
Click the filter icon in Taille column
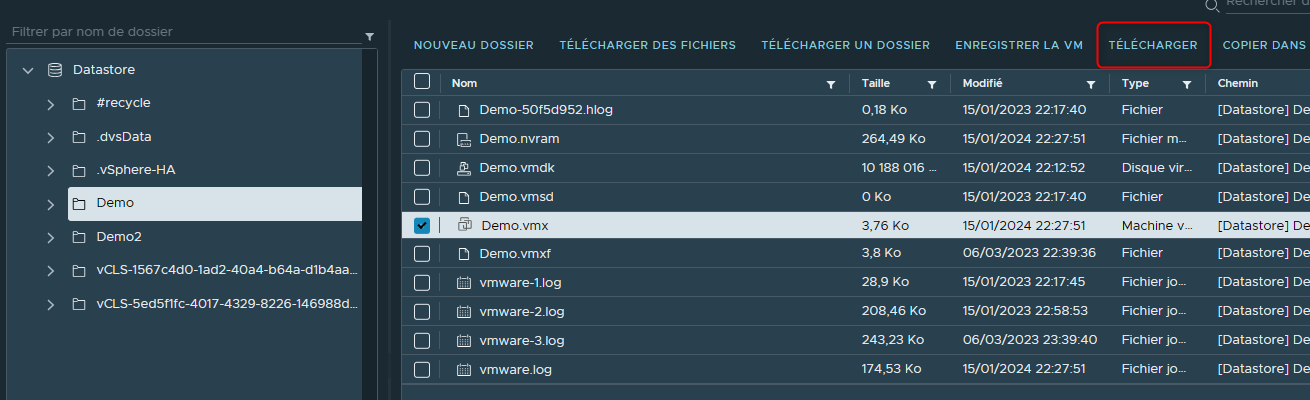coord(932,84)
